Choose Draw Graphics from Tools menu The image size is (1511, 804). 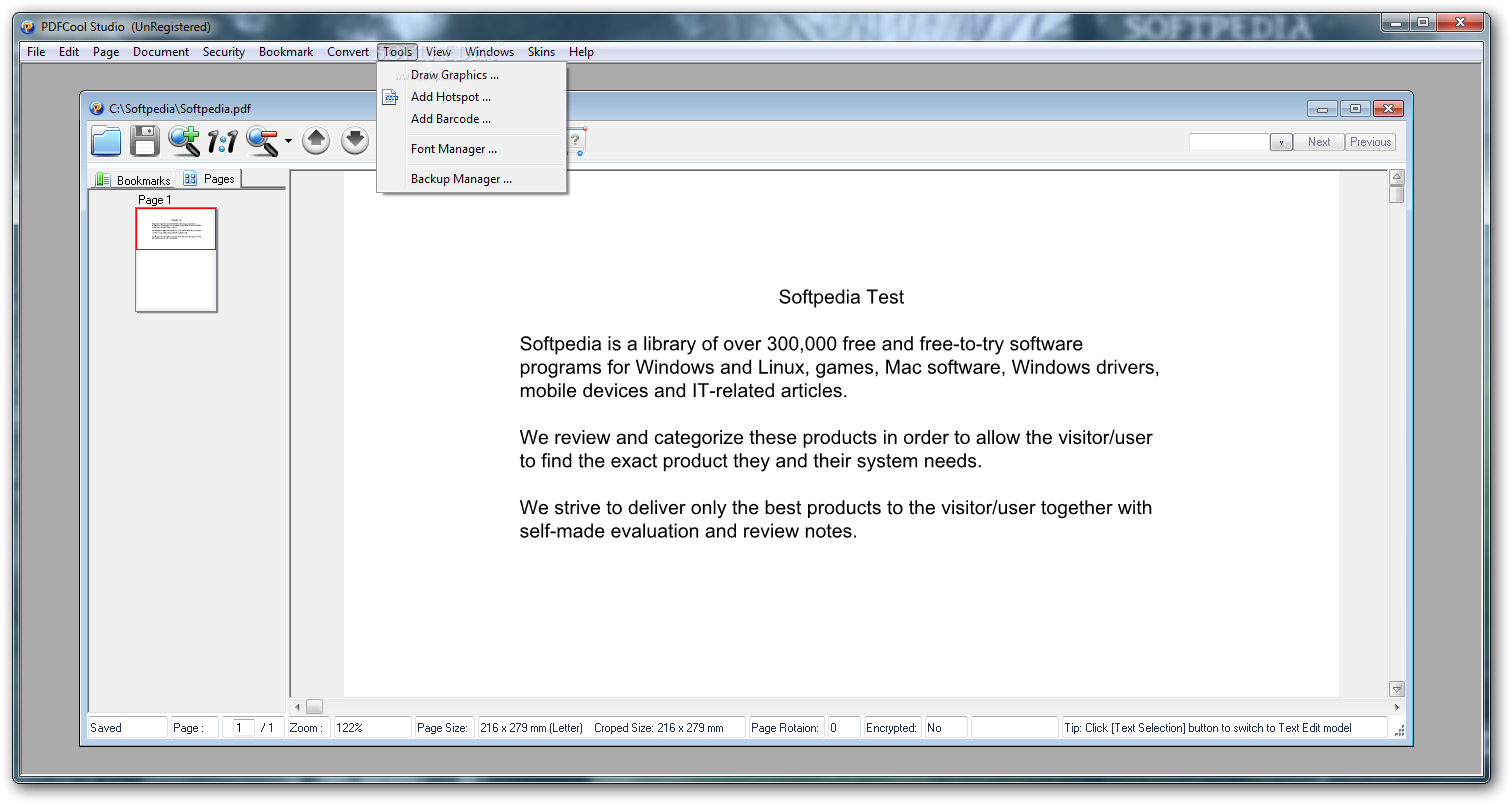[455, 75]
